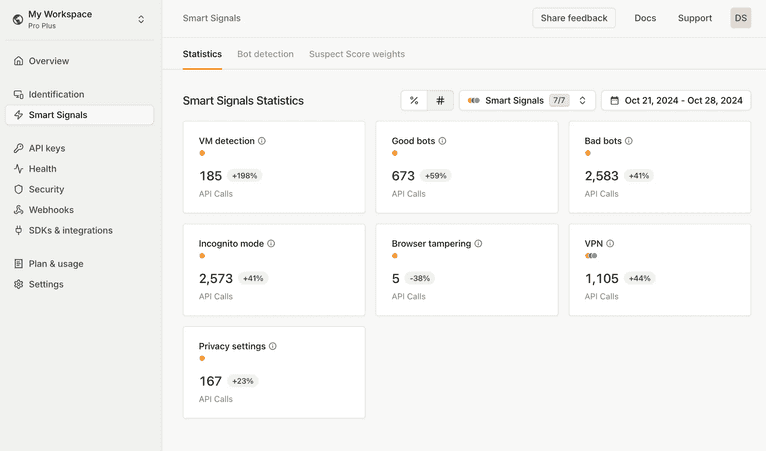
Task: Click info icon next to Browser tampering
Action: tap(478, 244)
